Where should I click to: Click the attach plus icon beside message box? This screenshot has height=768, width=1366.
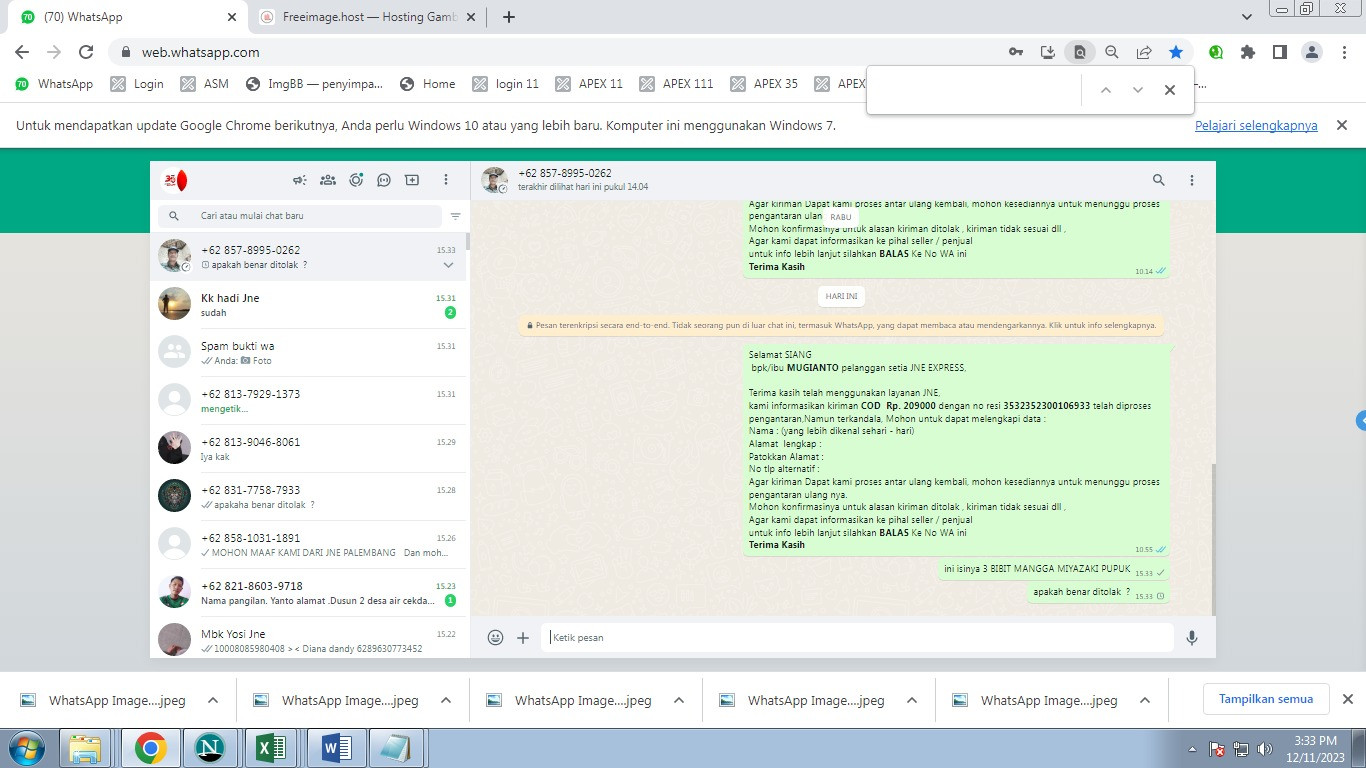tap(523, 637)
